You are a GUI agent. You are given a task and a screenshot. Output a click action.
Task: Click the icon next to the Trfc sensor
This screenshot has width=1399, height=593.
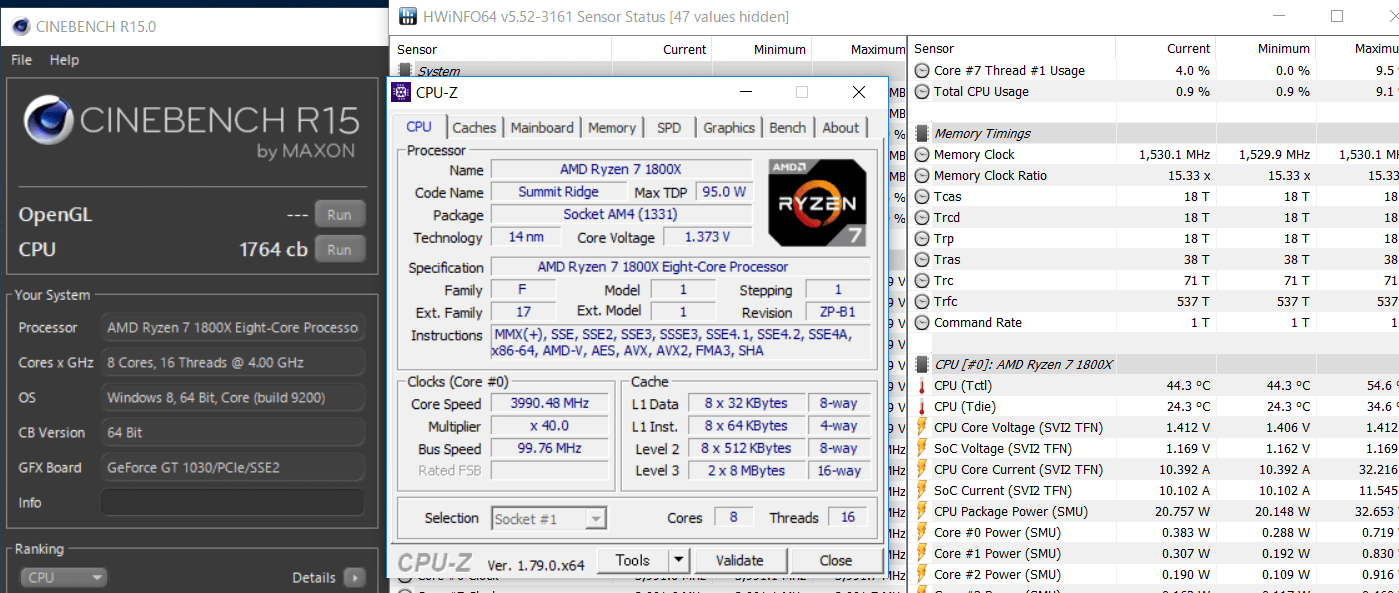(922, 302)
